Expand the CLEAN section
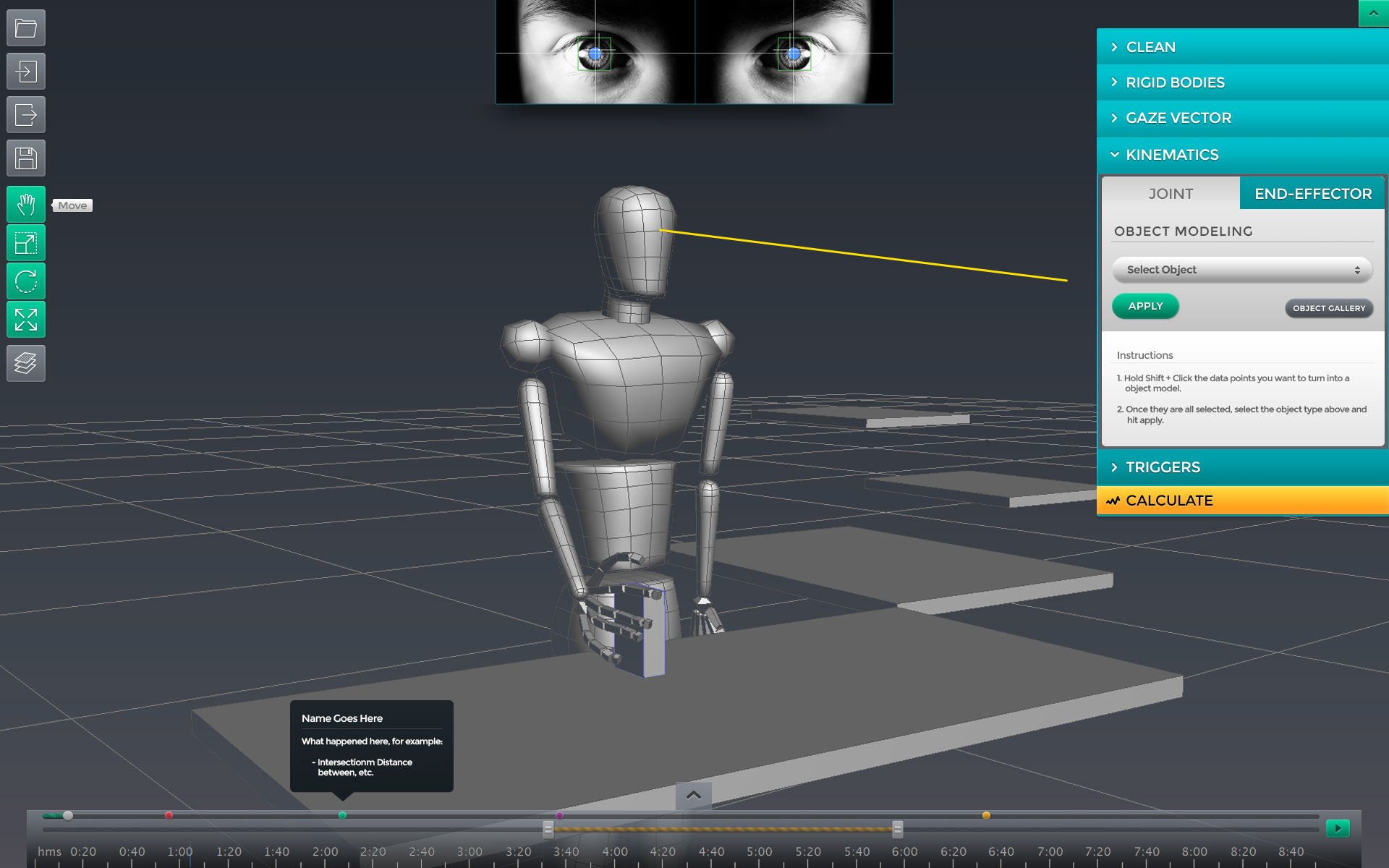This screenshot has height=868, width=1389. 1150,47
